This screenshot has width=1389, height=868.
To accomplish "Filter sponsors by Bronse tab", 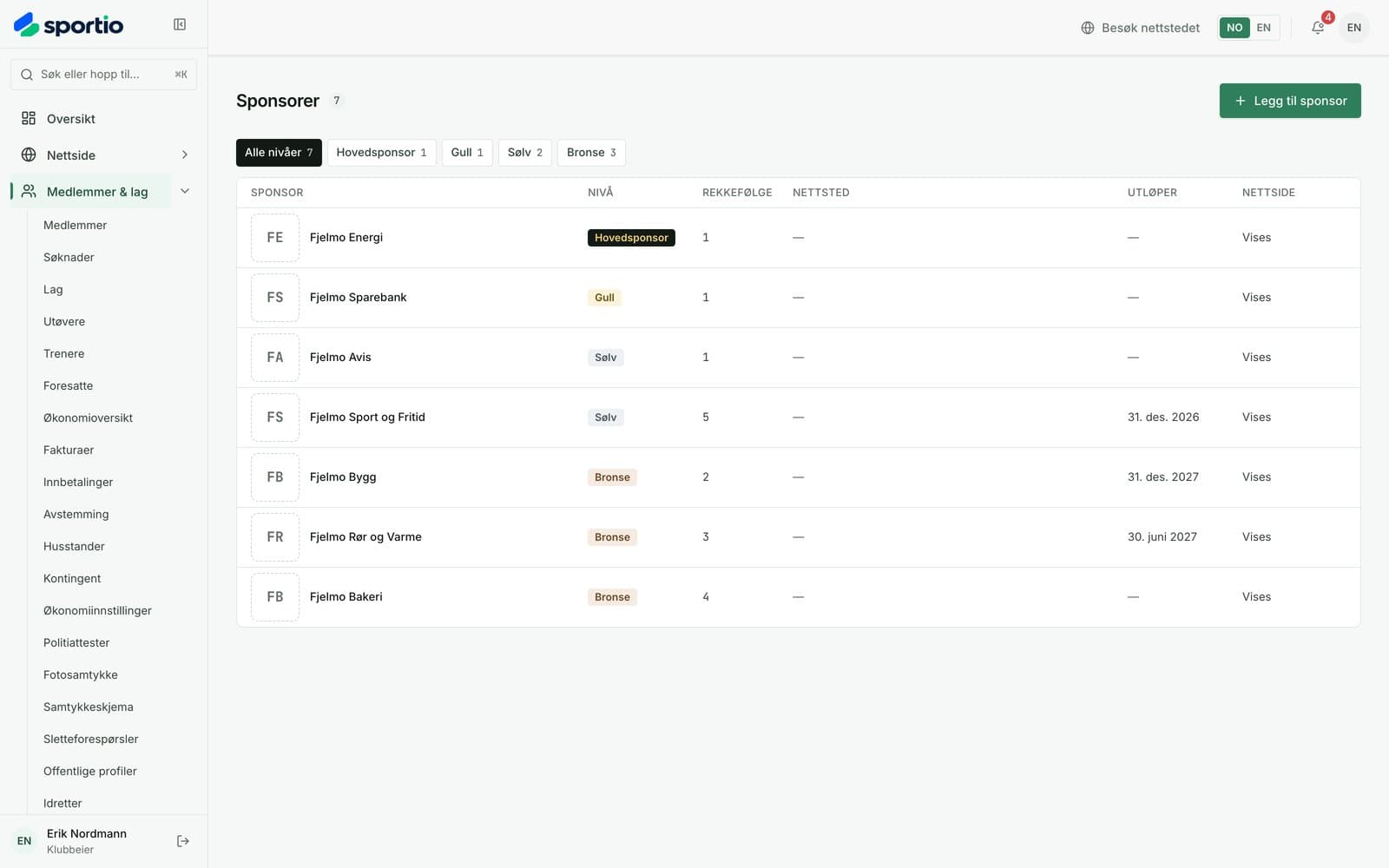I will pyautogui.click(x=591, y=153).
